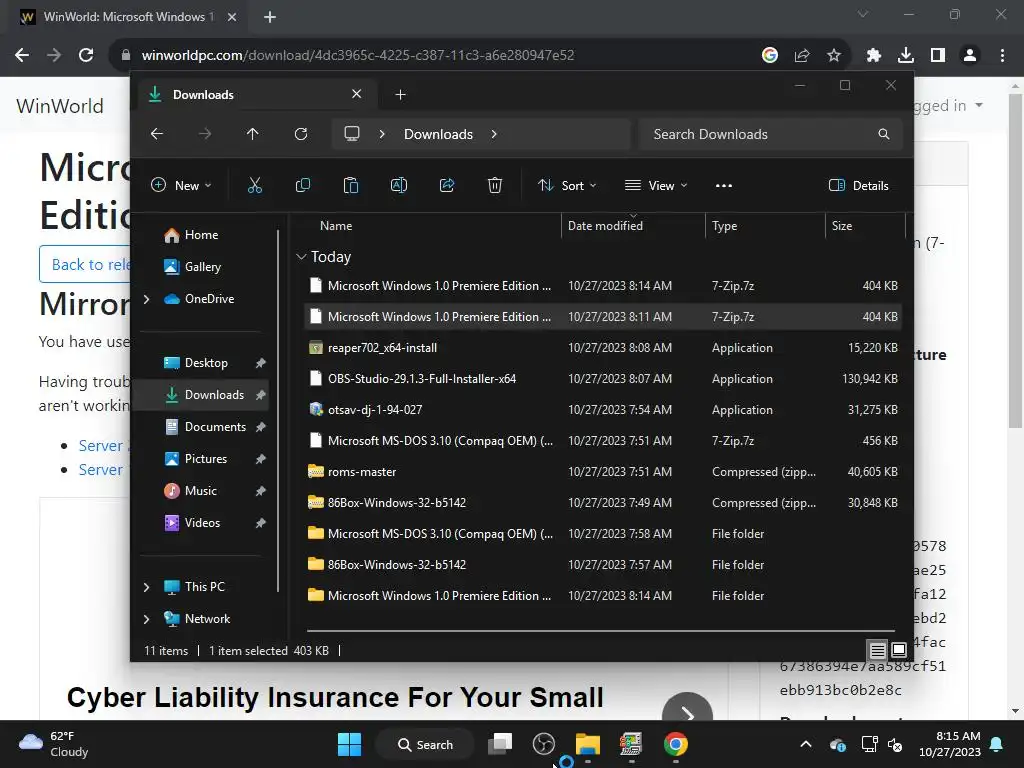Open the View dropdown menu
The height and width of the screenshot is (768, 1024).
[656, 185]
